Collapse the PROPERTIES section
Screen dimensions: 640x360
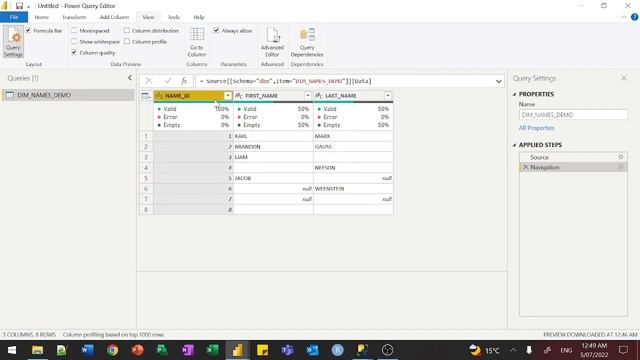(514, 94)
